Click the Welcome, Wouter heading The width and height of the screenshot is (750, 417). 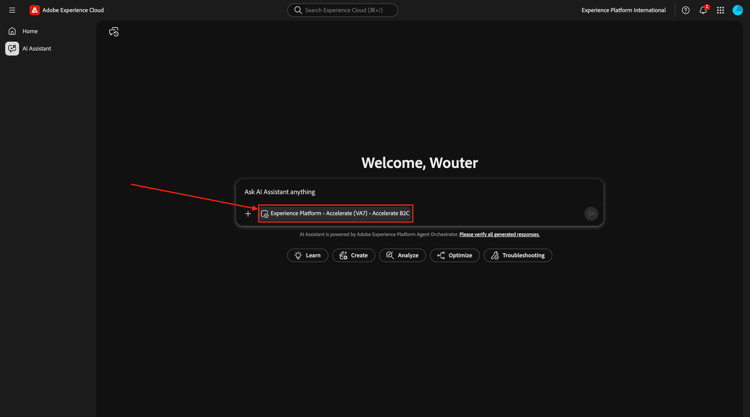419,163
